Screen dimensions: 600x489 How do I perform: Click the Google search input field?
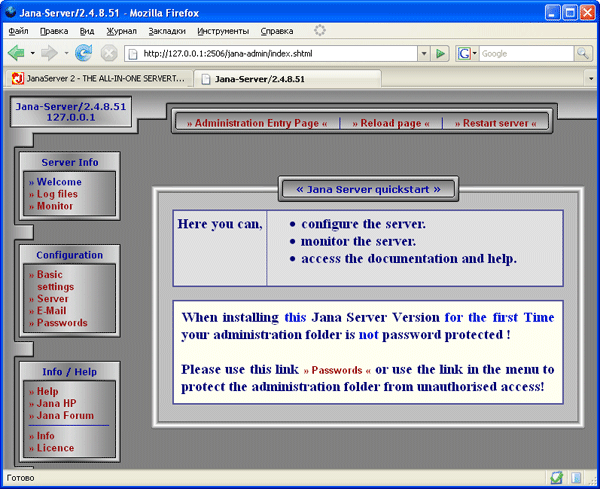coord(527,54)
